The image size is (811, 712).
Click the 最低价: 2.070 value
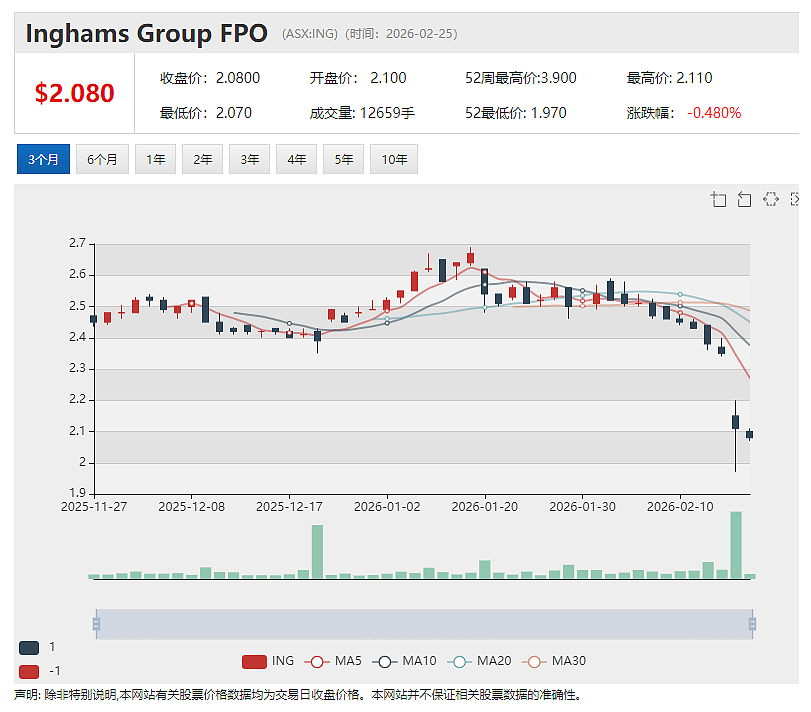click(205, 113)
